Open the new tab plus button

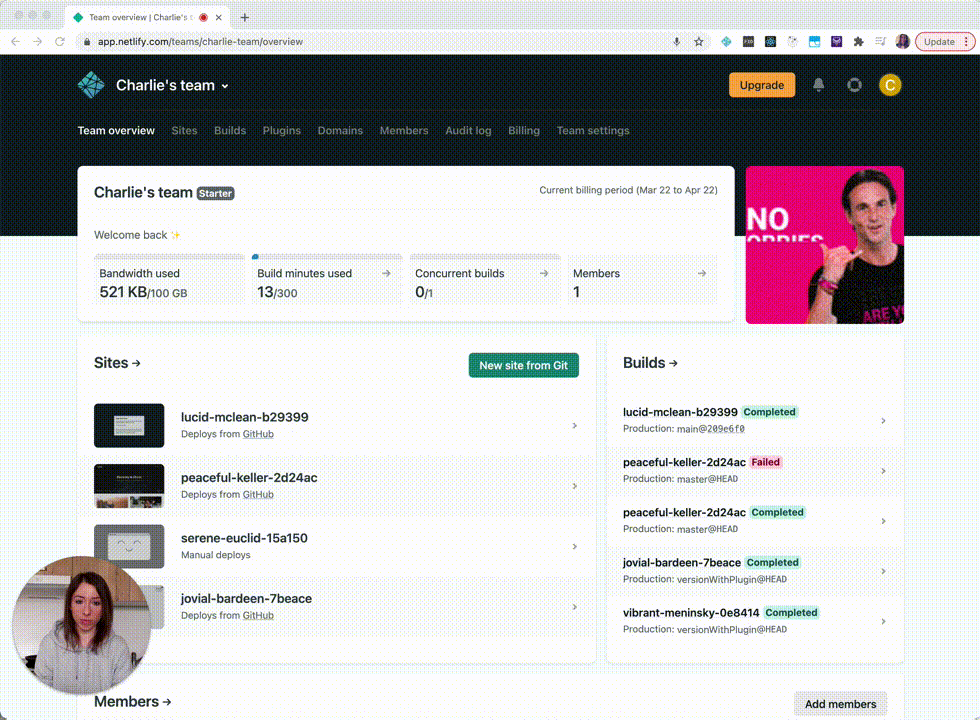coord(244,18)
